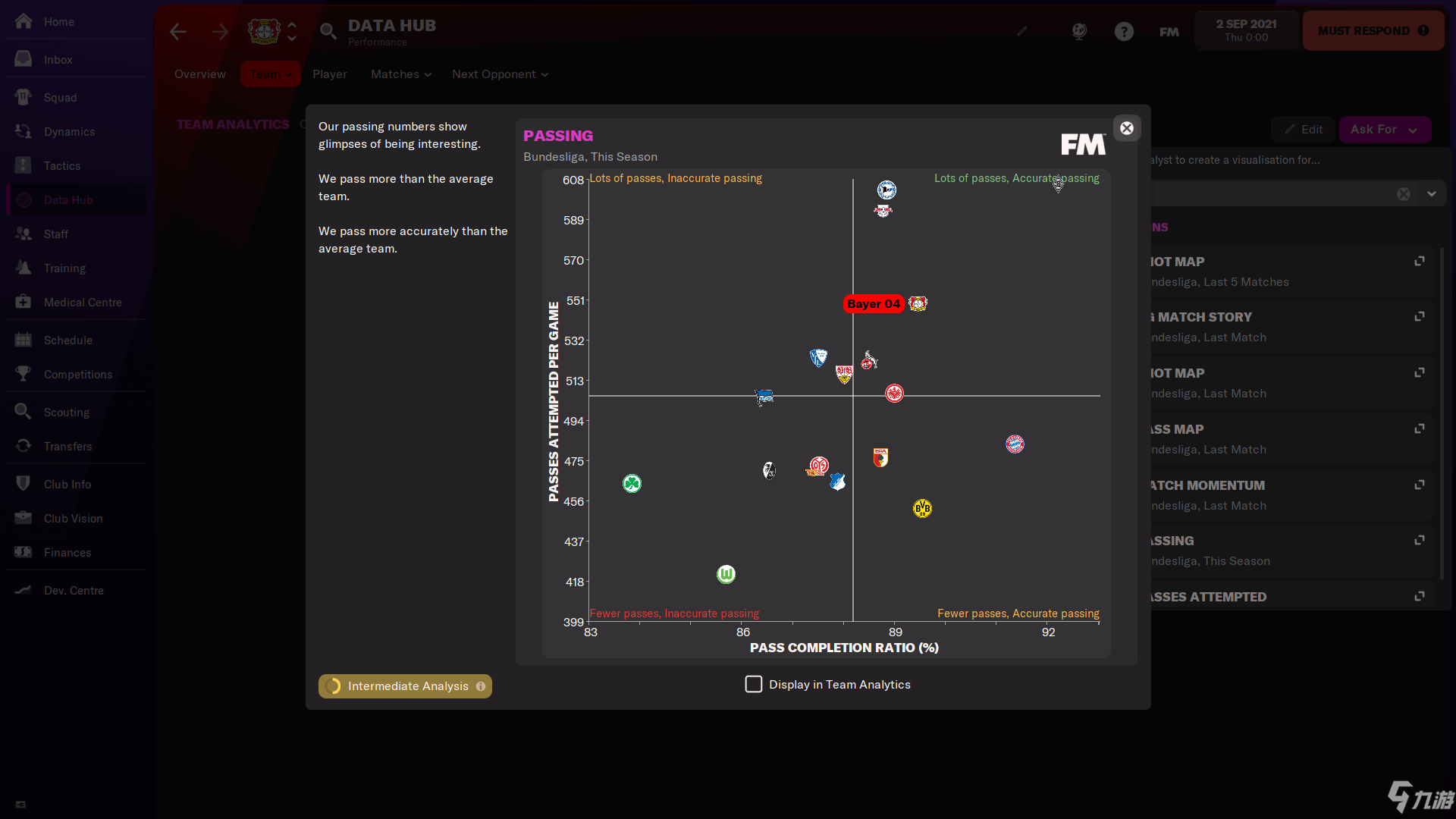
Task: Toggle Display in Team Analytics checkbox
Action: tap(753, 684)
